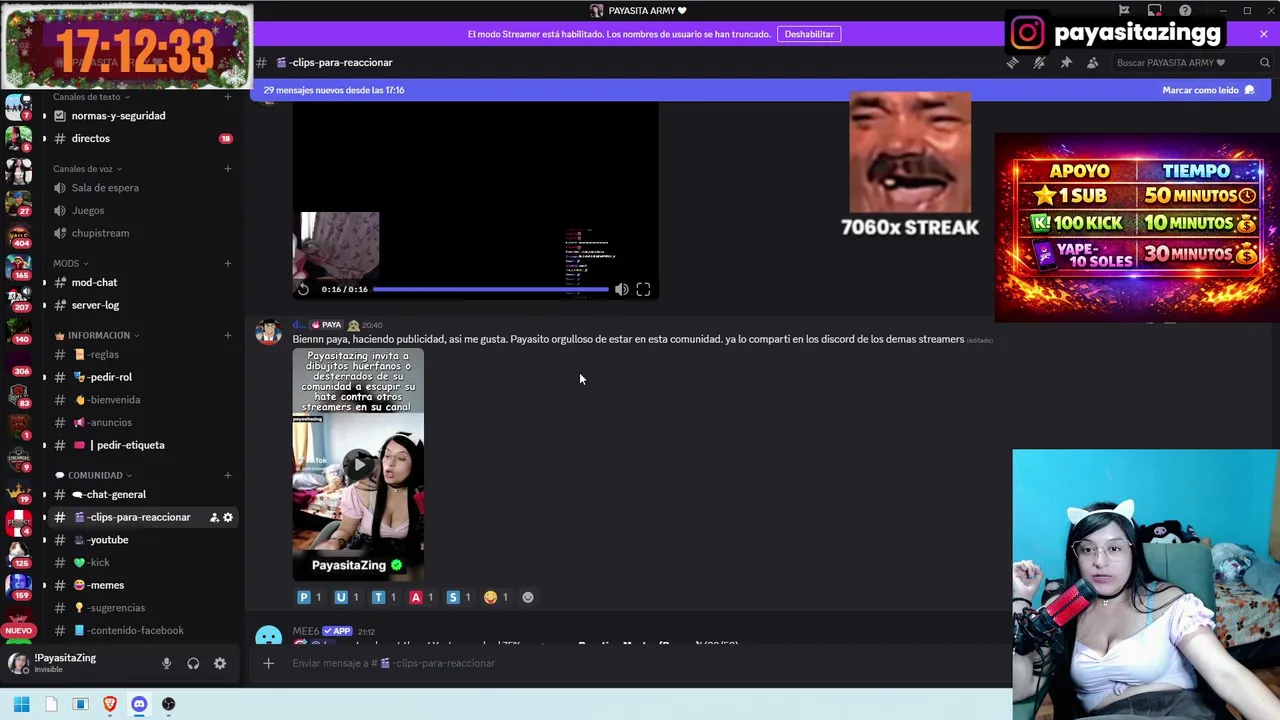Viewport: 1280px width, 720px height.
Task: Create channel in Canales de voz plus
Action: click(x=228, y=168)
